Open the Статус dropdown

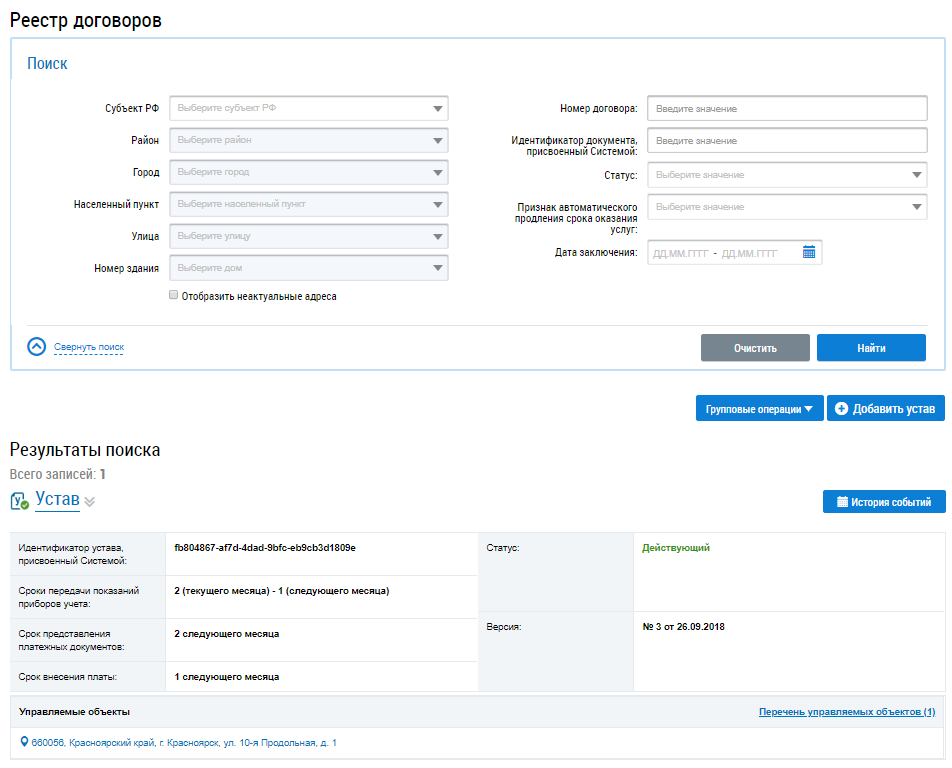[x=787, y=175]
